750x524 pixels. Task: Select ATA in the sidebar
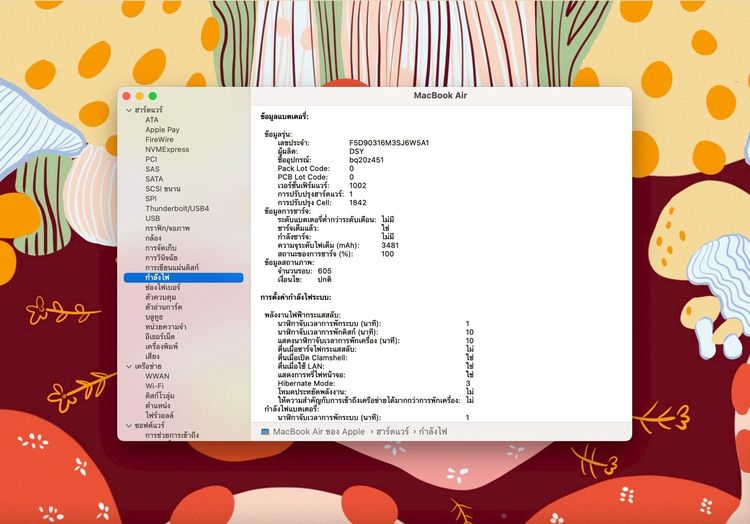click(x=152, y=120)
